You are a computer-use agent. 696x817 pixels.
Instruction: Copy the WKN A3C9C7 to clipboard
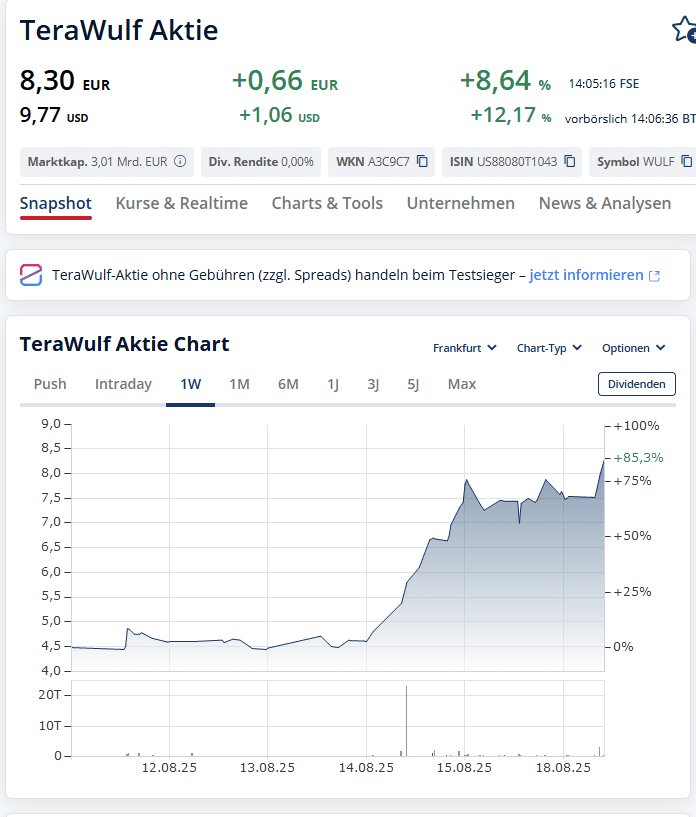[x=422, y=161]
